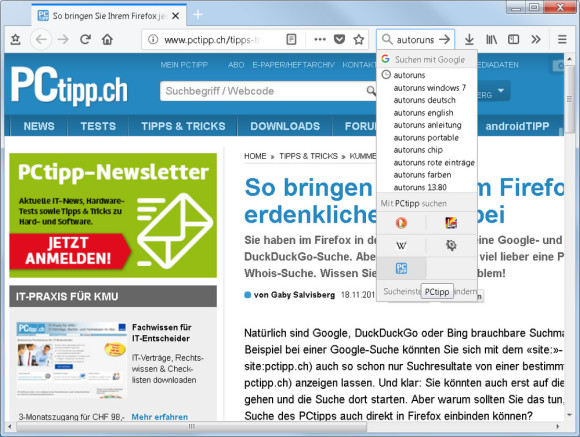580x437 pixels.
Task: Go back with the back arrow button
Action: [41, 39]
